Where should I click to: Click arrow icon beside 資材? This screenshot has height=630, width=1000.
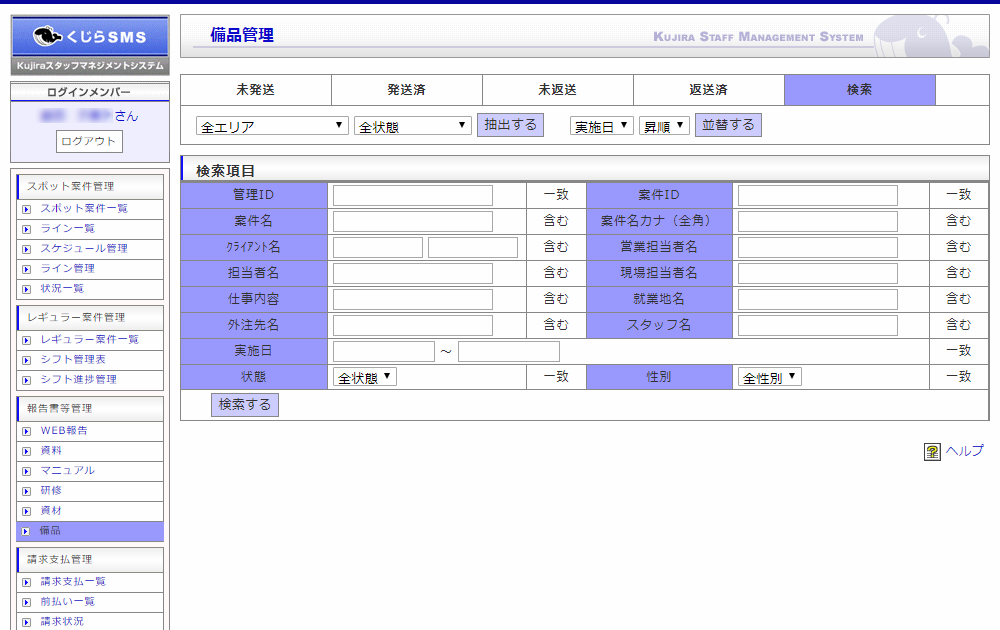coord(27,511)
